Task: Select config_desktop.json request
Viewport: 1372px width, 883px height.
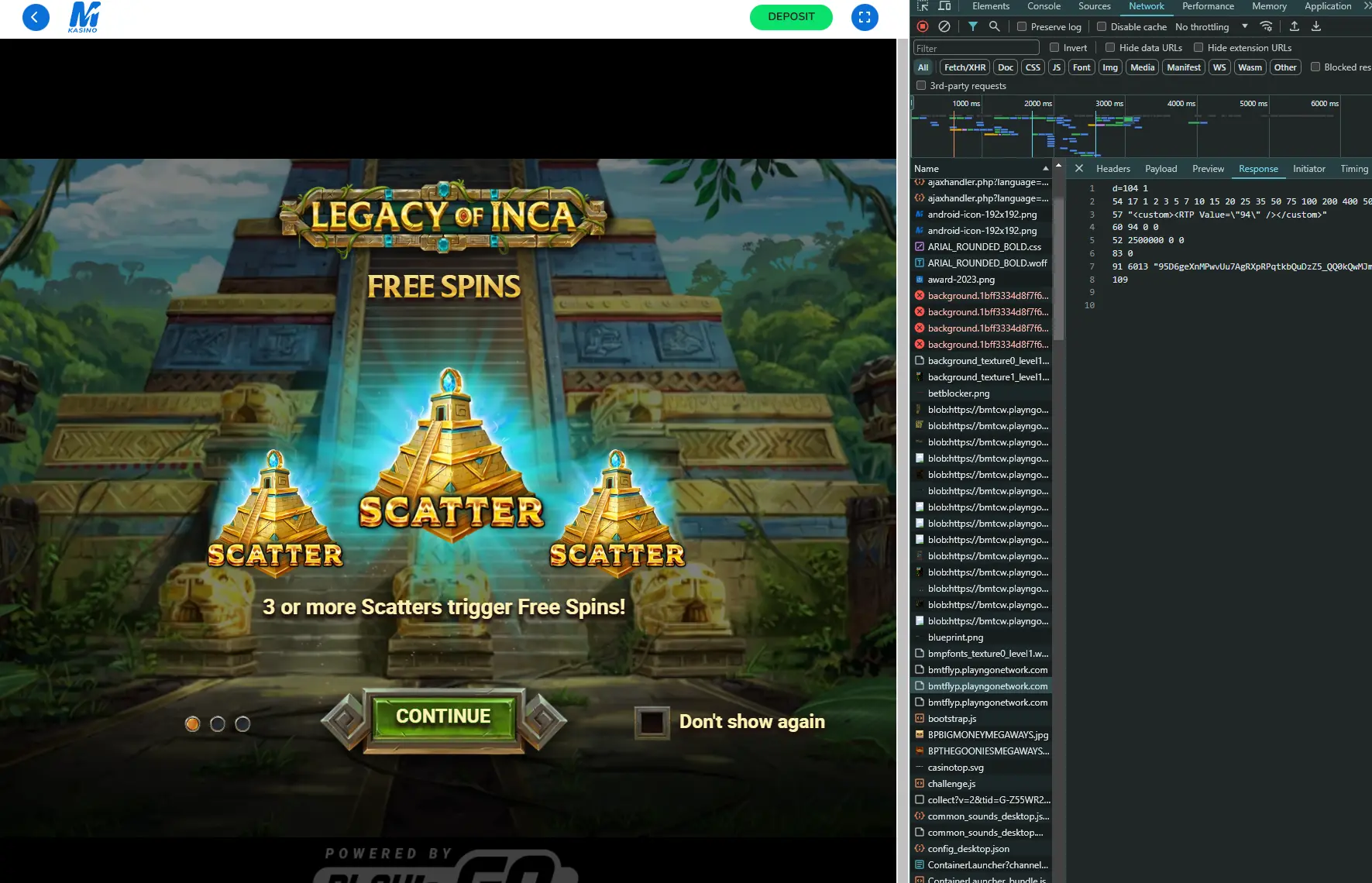Action: click(982, 849)
